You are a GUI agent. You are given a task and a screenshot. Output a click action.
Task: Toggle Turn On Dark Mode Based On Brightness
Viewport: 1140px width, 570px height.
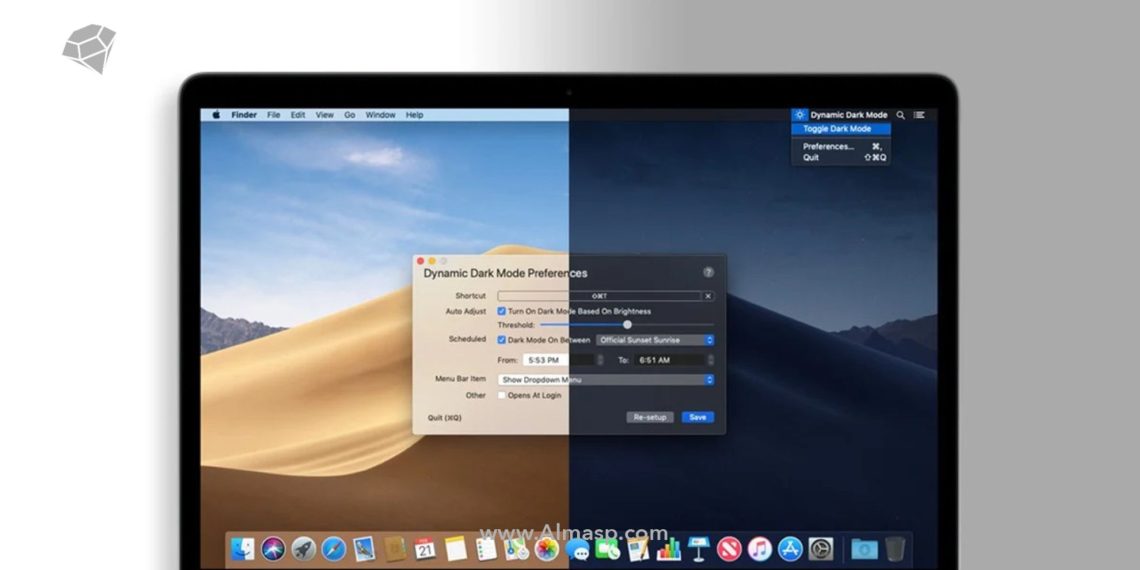[502, 311]
